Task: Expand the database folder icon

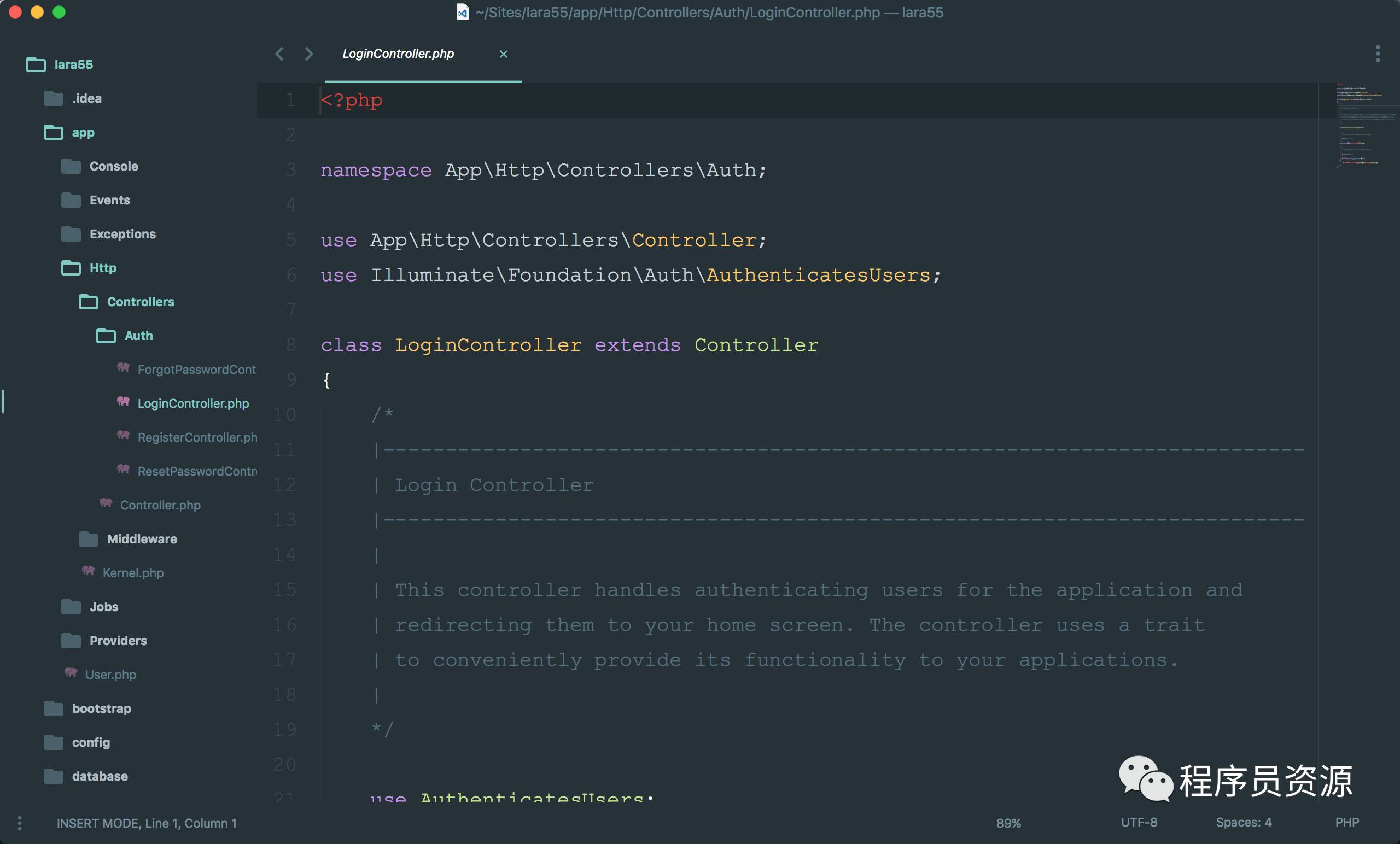Action: (54, 776)
